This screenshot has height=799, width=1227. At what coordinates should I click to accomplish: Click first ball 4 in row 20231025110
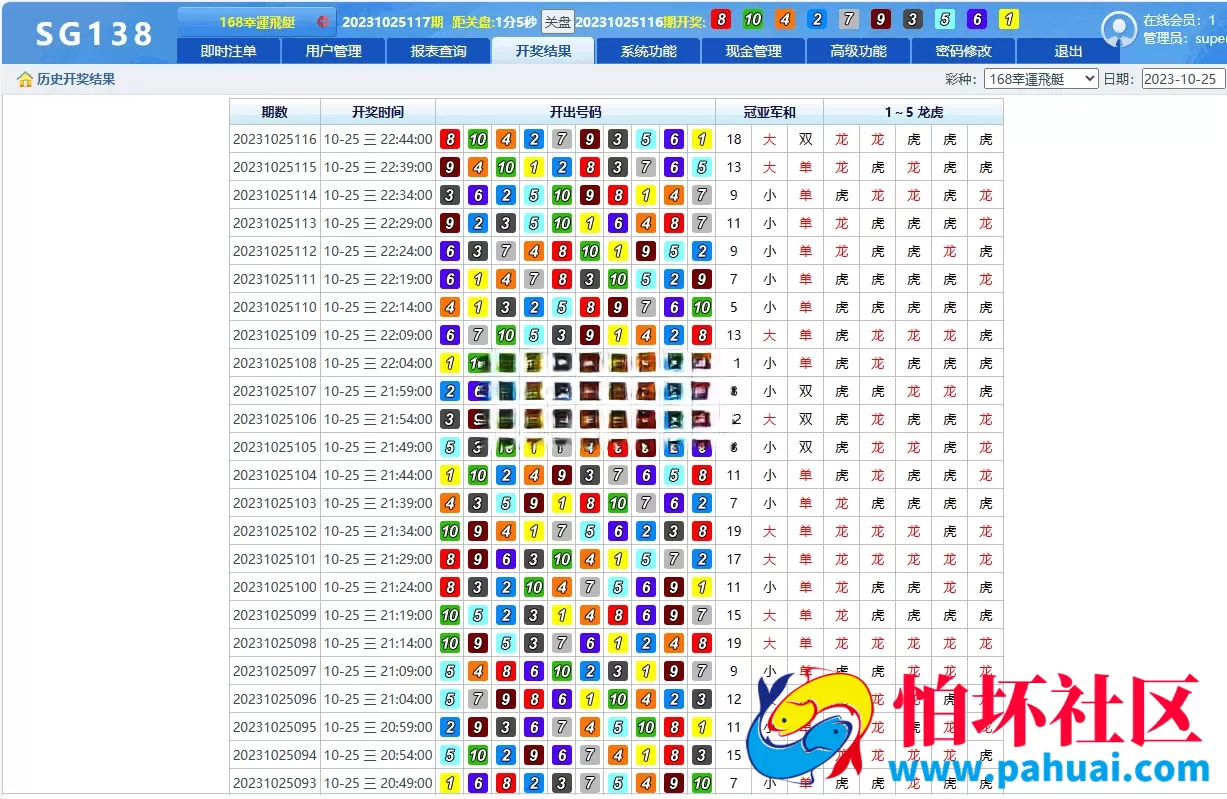click(450, 308)
